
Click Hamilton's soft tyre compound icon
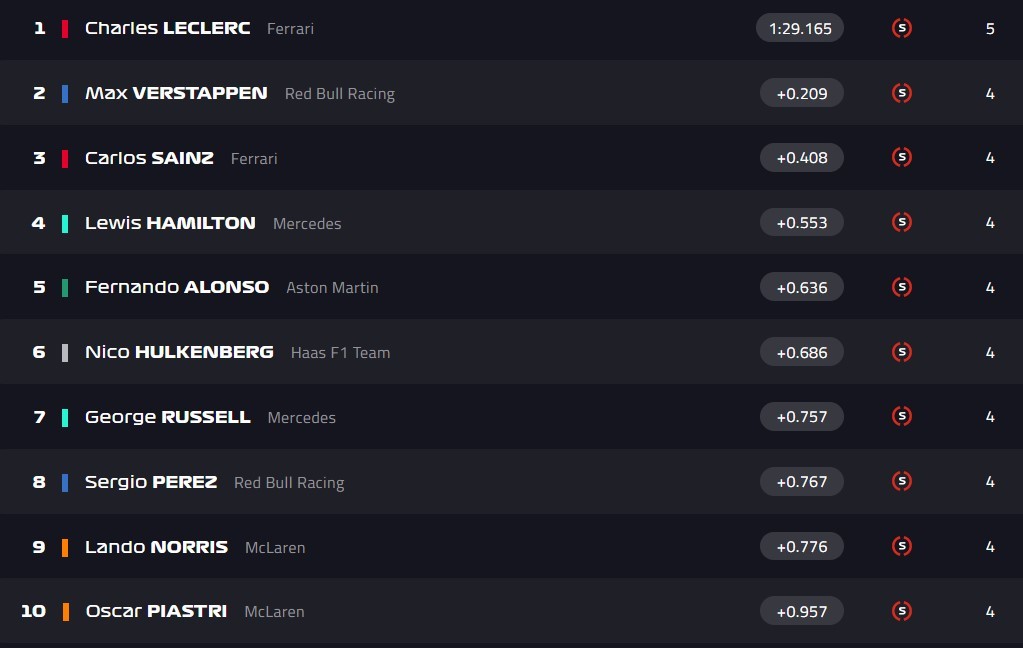(x=901, y=222)
